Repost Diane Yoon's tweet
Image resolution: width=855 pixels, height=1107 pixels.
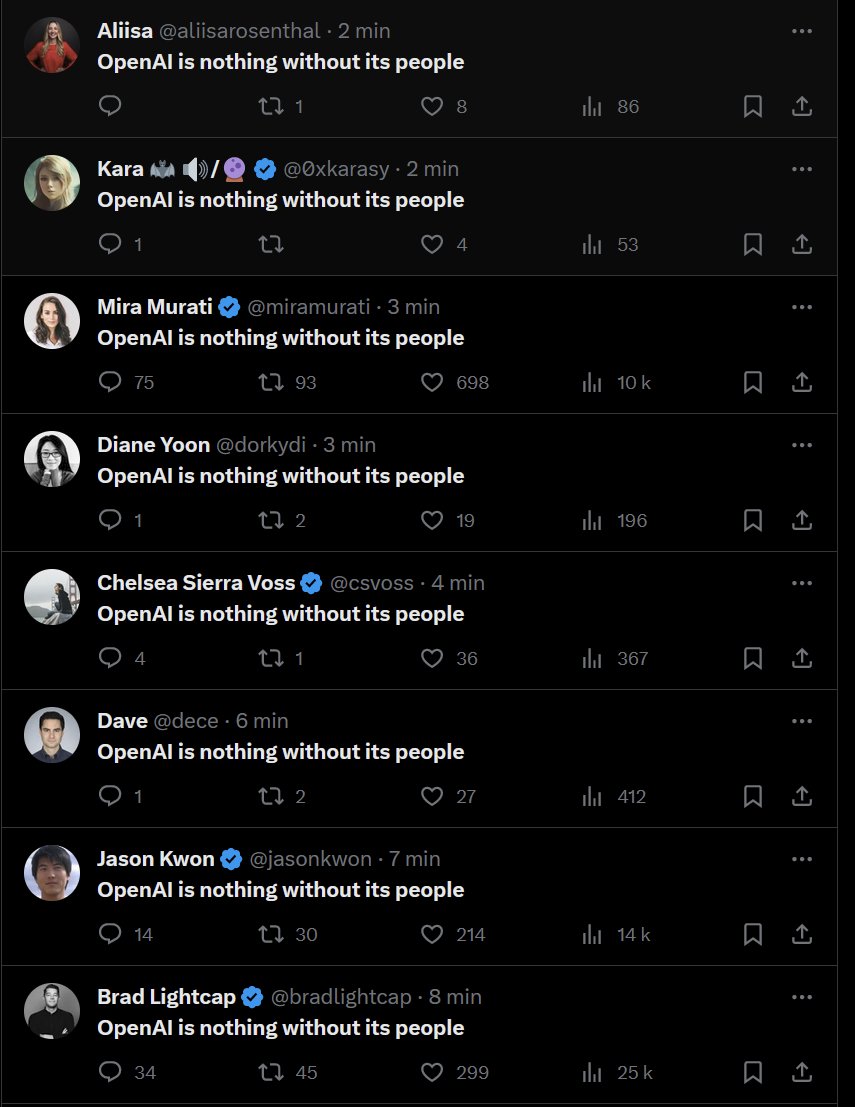[271, 520]
